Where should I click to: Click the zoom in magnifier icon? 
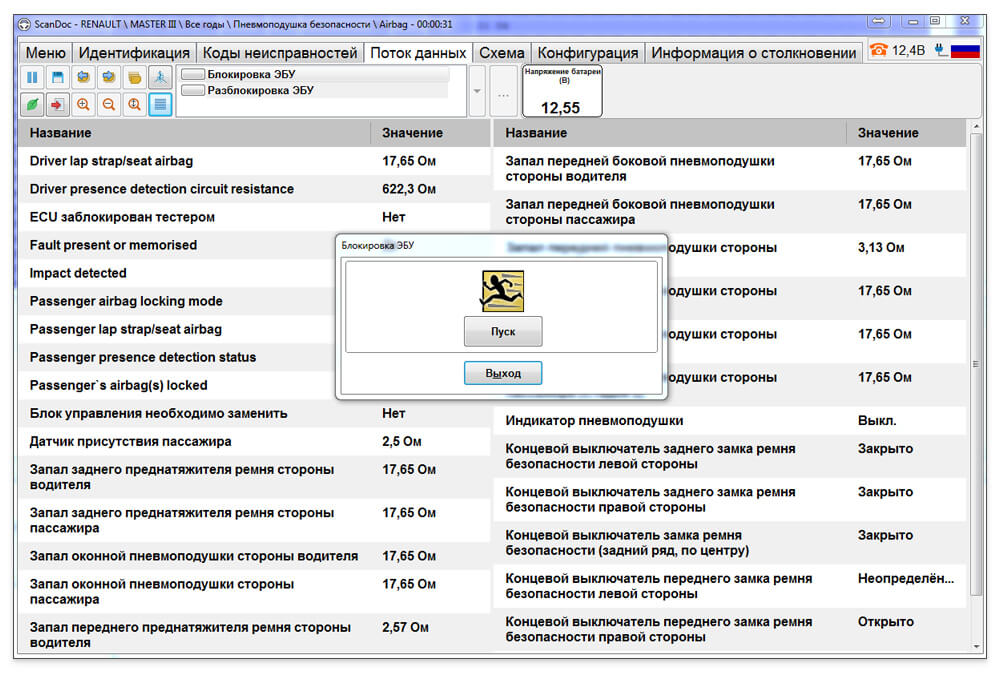click(x=83, y=105)
